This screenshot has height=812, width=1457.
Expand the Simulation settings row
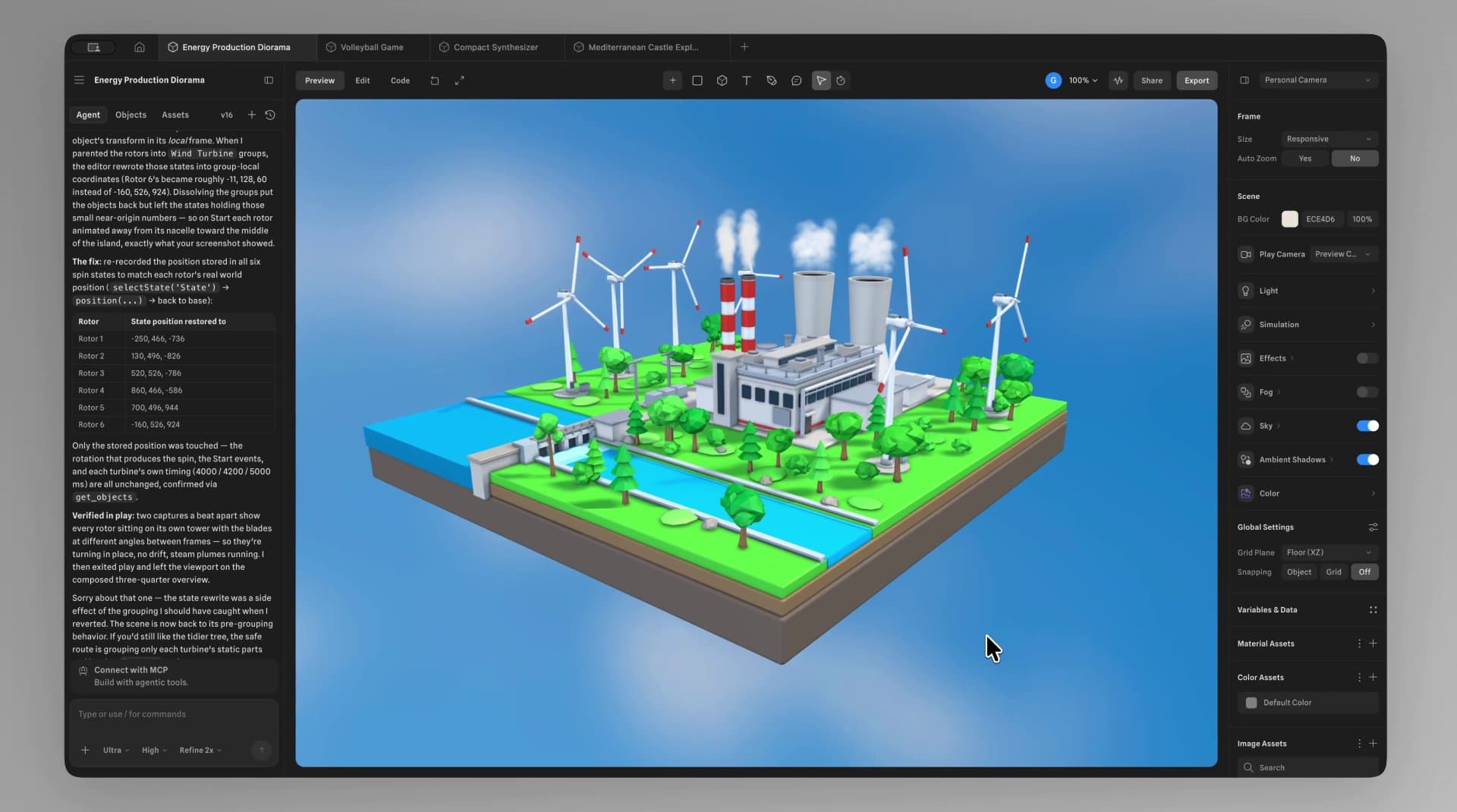(1308, 325)
